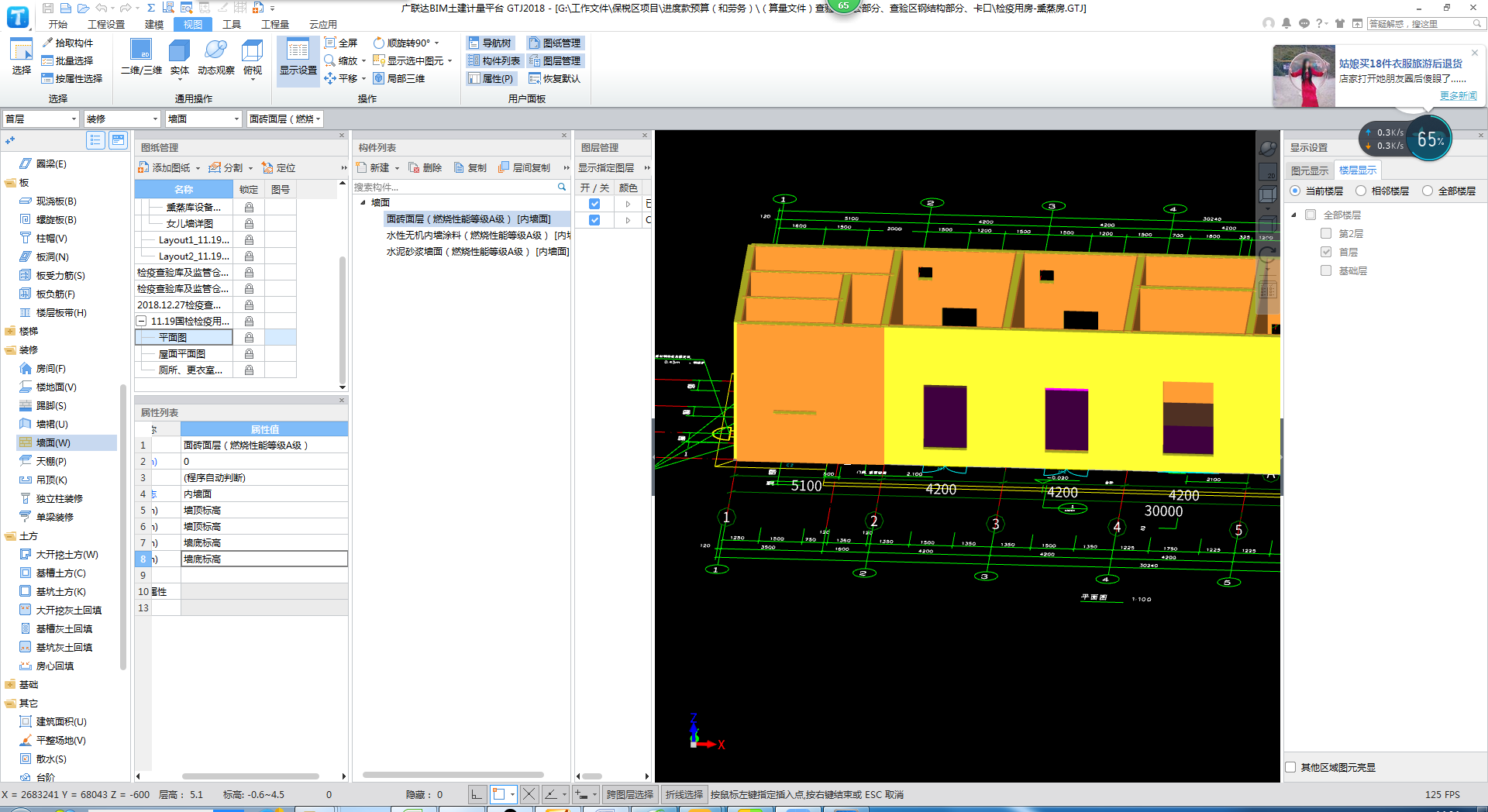Click 恢复默认 restore default layout
The width and height of the screenshot is (1488, 812).
(x=554, y=78)
